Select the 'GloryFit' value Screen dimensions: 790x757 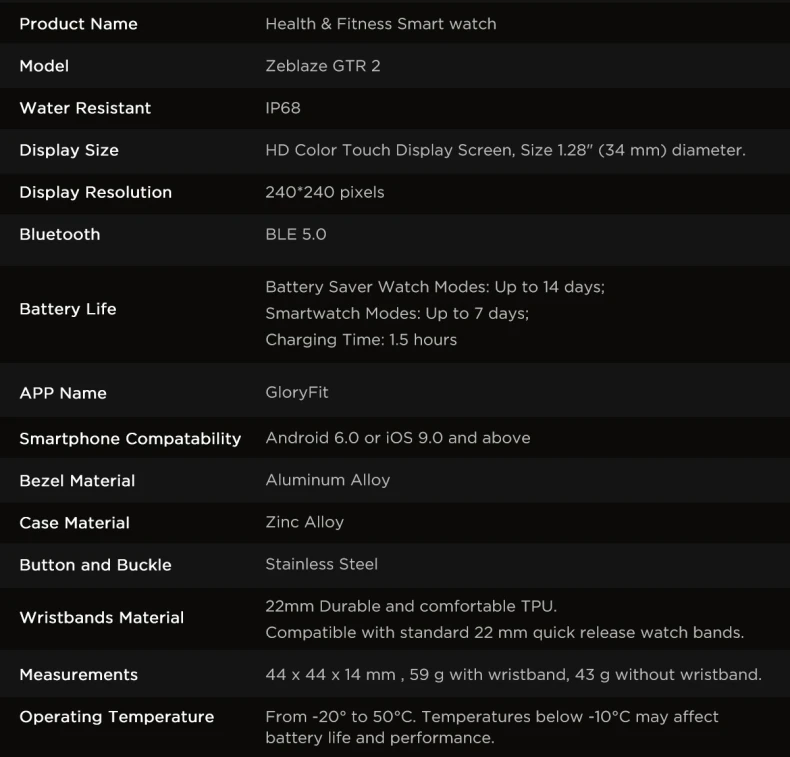pos(297,392)
